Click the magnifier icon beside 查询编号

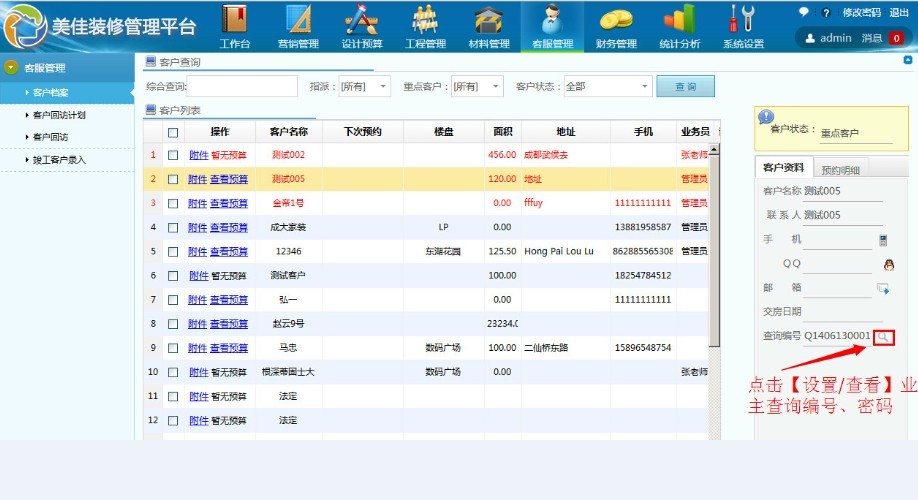882,337
